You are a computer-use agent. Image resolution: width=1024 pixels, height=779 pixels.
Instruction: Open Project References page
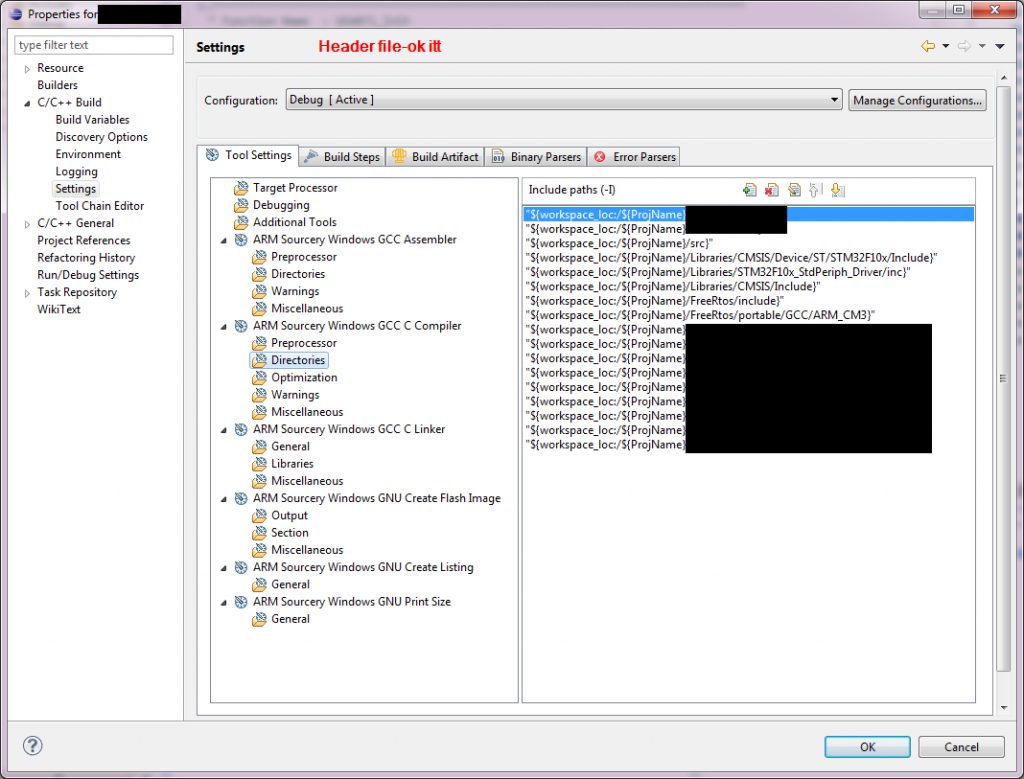pyautogui.click(x=84, y=240)
